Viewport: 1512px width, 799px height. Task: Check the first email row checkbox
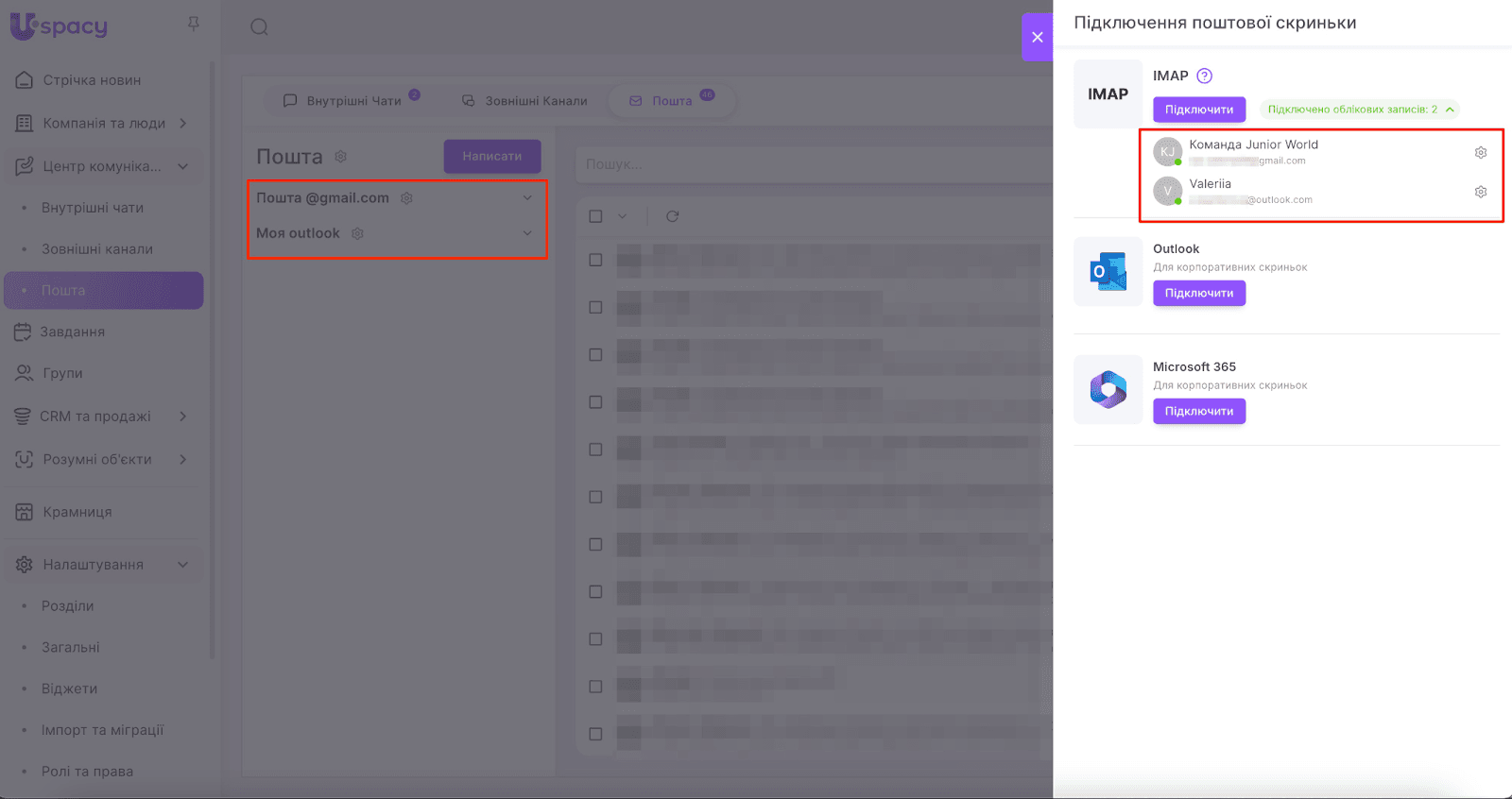tap(595, 260)
